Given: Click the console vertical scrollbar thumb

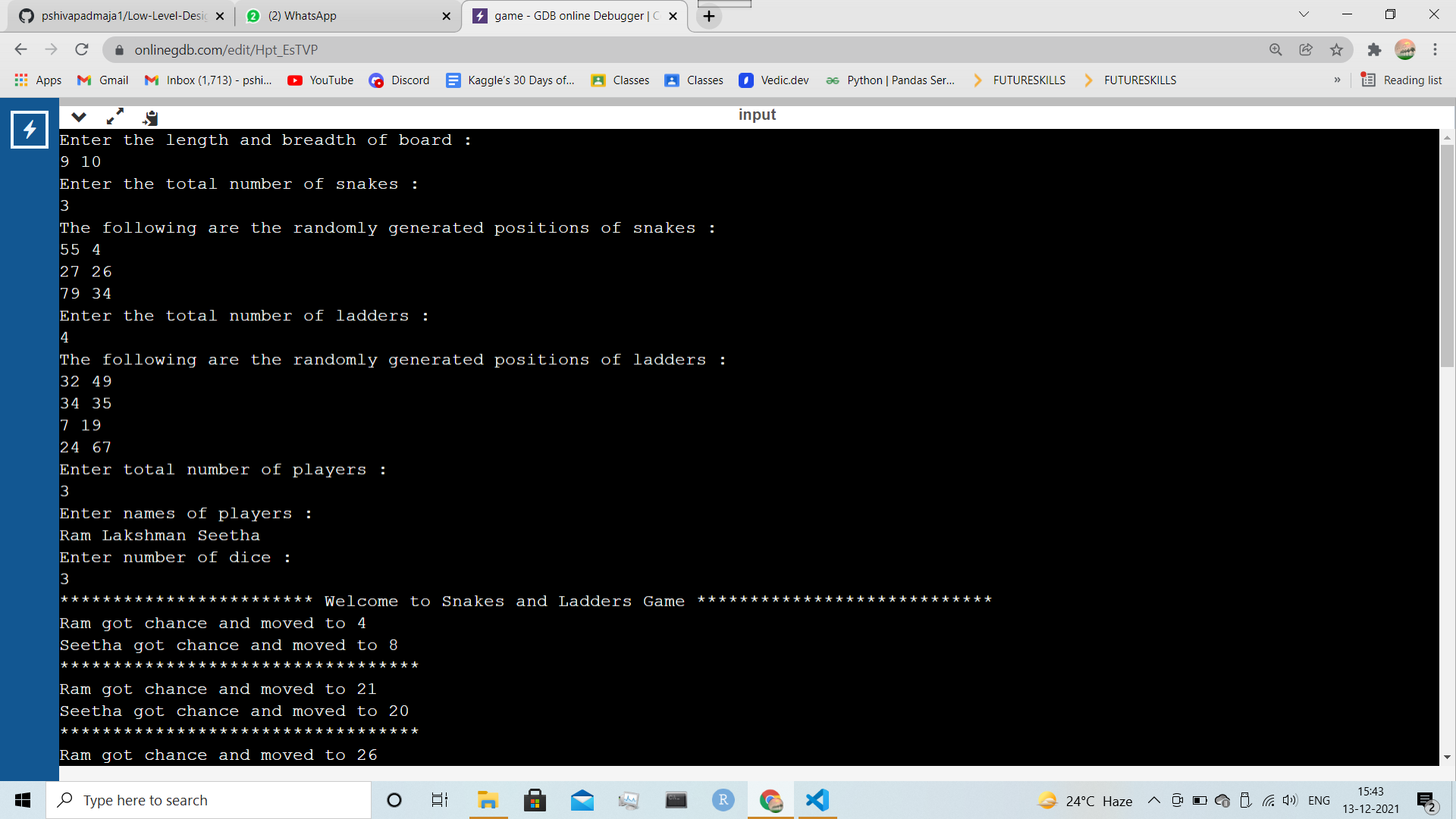Looking at the screenshot, I should [1447, 254].
